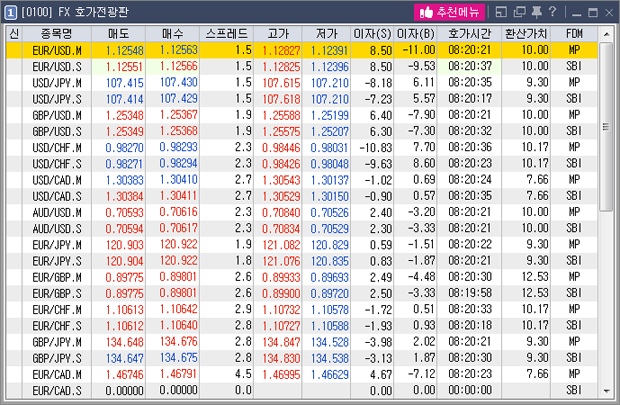Select the GBP/USD.S row name
Screen dimensions: 620x405
(x=57, y=132)
